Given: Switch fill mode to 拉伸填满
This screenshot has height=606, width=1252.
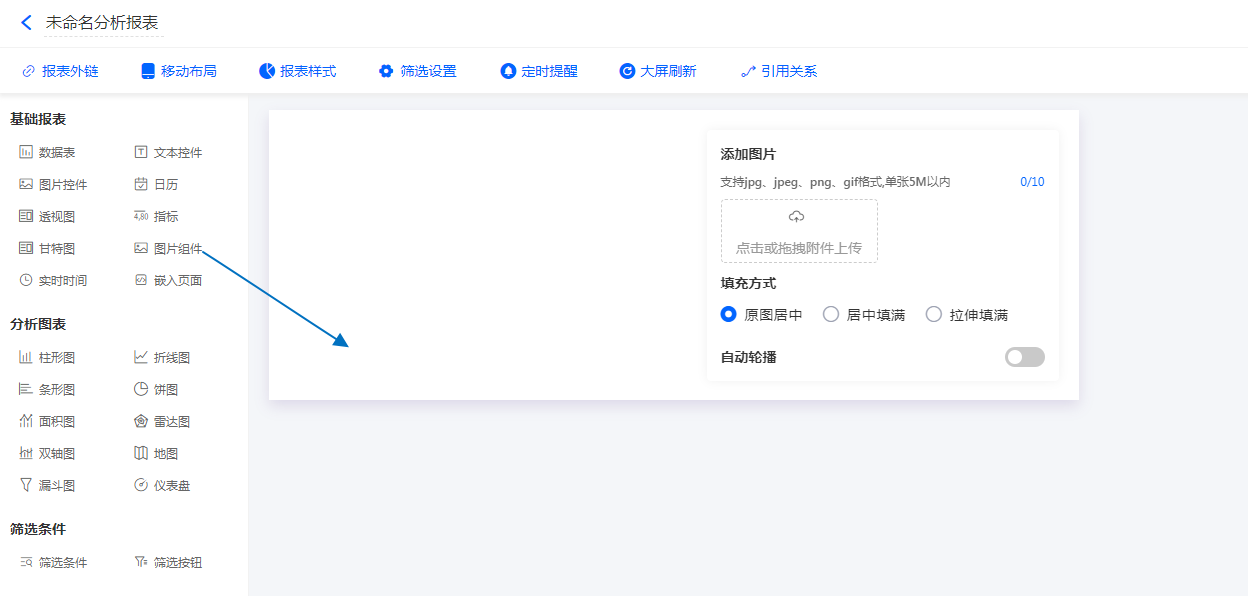Looking at the screenshot, I should point(934,314).
